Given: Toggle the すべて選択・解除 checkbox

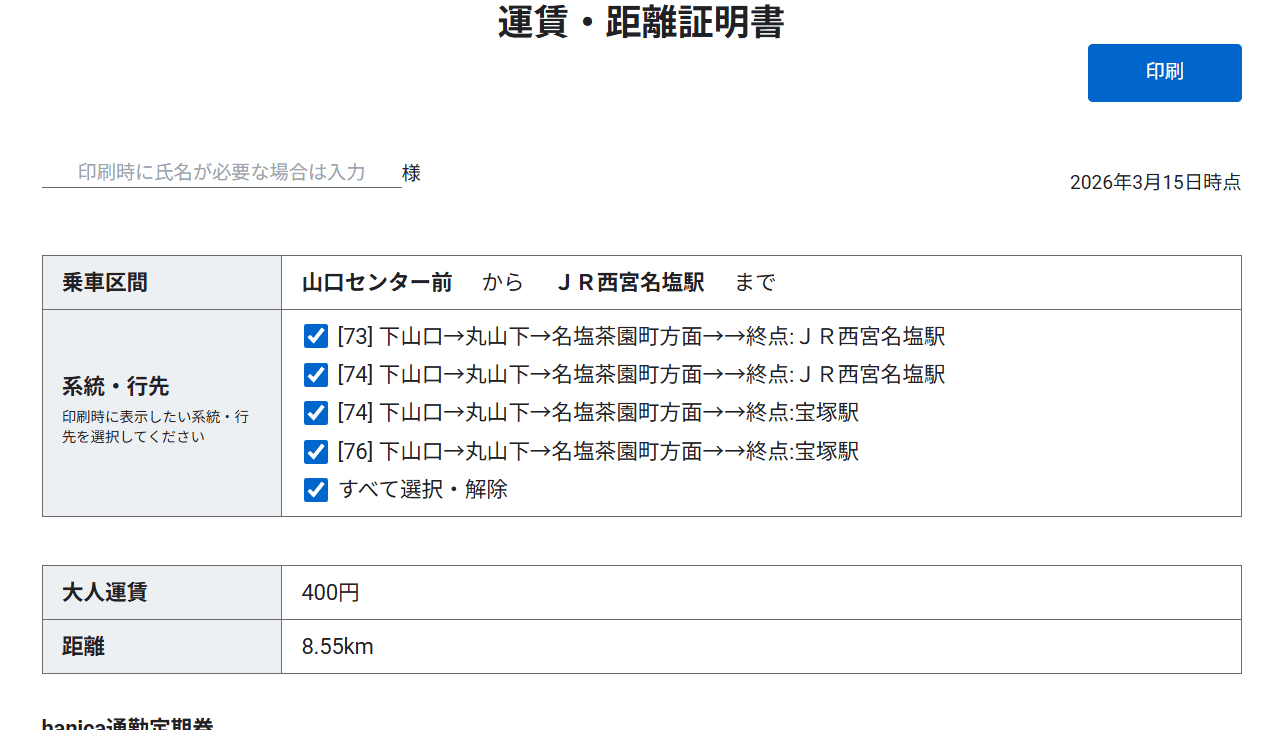Looking at the screenshot, I should coord(316,489).
